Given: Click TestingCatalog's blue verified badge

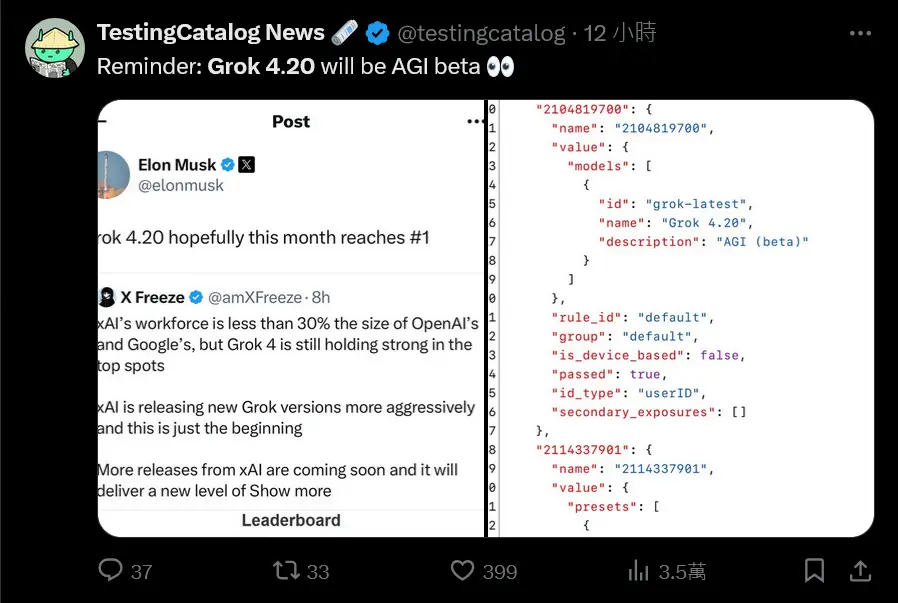Looking at the screenshot, I should coord(377,33).
